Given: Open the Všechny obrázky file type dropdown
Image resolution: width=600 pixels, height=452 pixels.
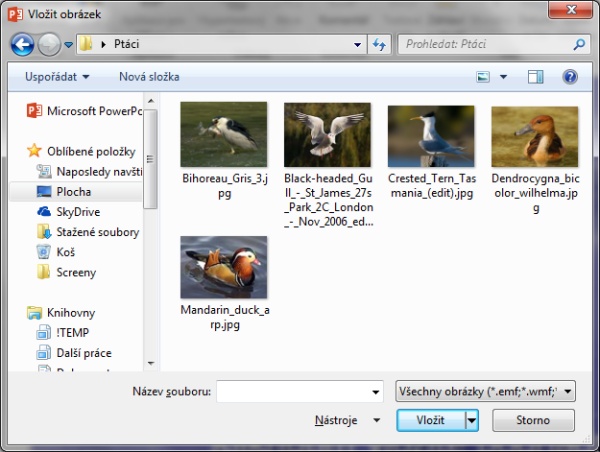Looking at the screenshot, I should click(x=485, y=391).
